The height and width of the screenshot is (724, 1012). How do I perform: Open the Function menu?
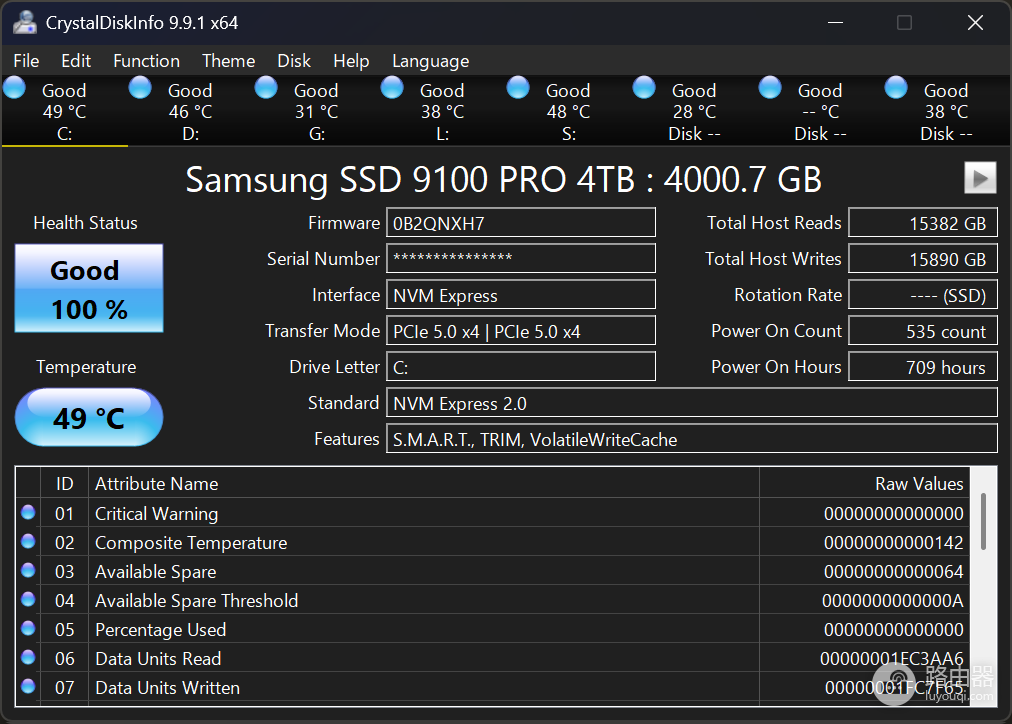(147, 61)
